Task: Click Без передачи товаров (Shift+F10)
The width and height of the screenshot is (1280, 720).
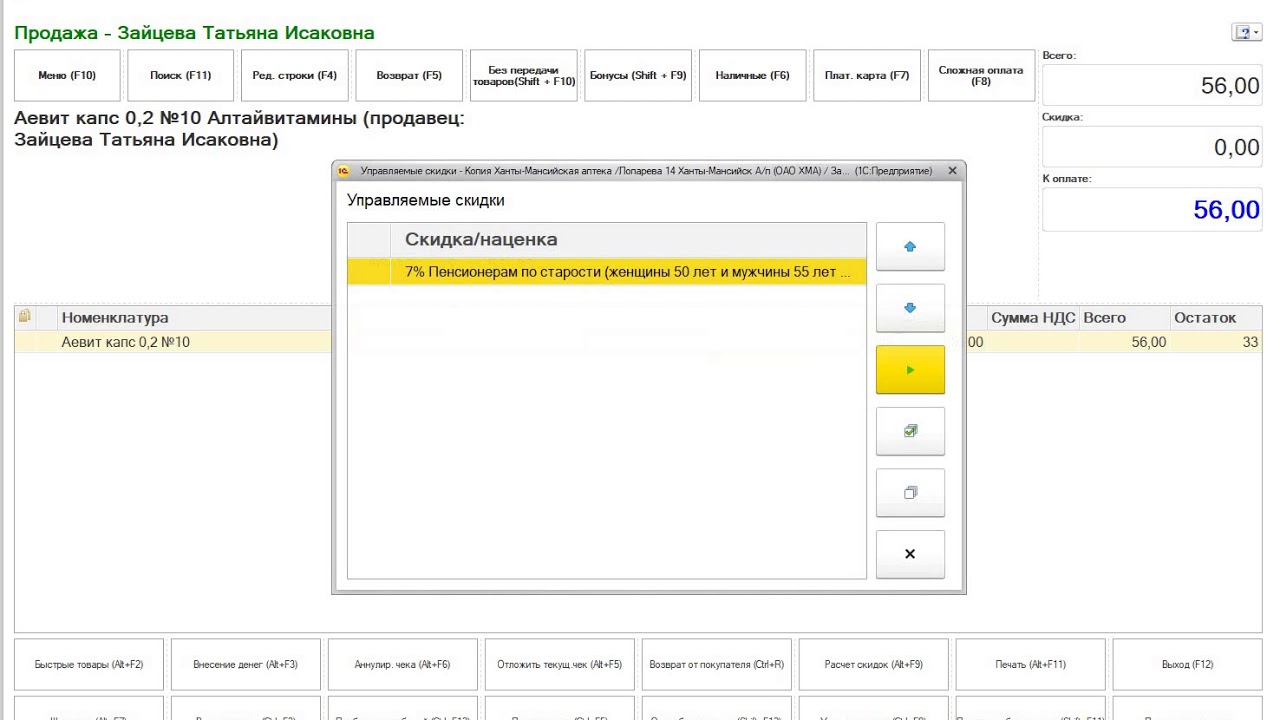Action: tap(524, 76)
